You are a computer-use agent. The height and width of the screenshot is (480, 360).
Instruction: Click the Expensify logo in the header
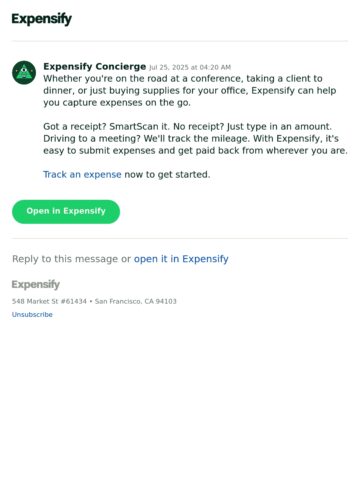click(42, 19)
